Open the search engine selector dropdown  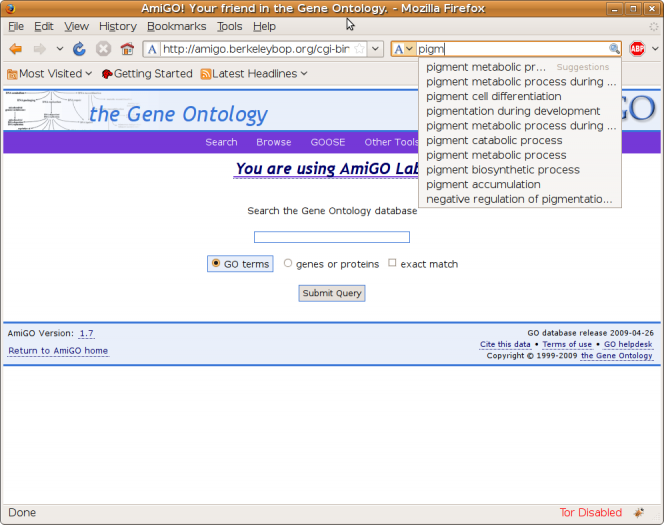coord(403,49)
